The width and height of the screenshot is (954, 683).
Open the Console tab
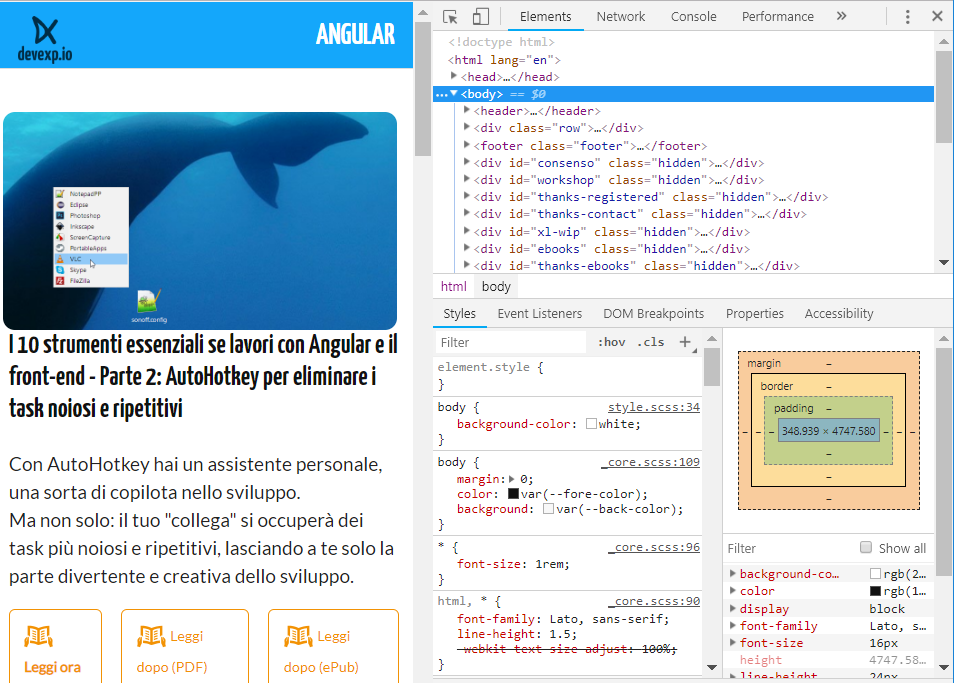click(x=694, y=16)
